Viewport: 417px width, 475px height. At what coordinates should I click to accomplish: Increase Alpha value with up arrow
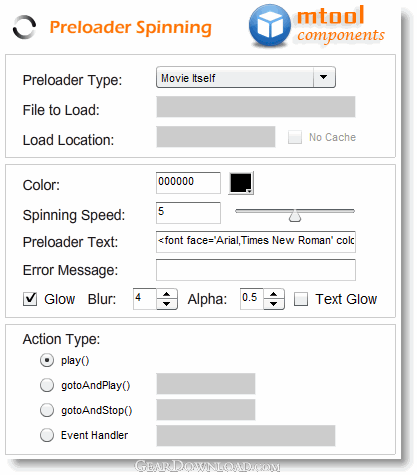point(274,294)
